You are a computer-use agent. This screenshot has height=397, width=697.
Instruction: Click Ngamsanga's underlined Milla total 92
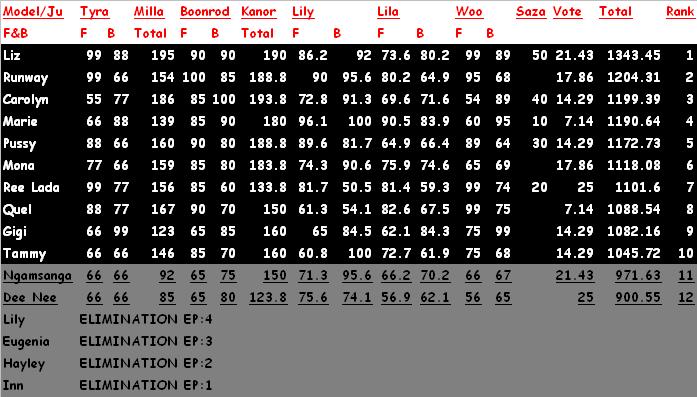click(x=167, y=276)
